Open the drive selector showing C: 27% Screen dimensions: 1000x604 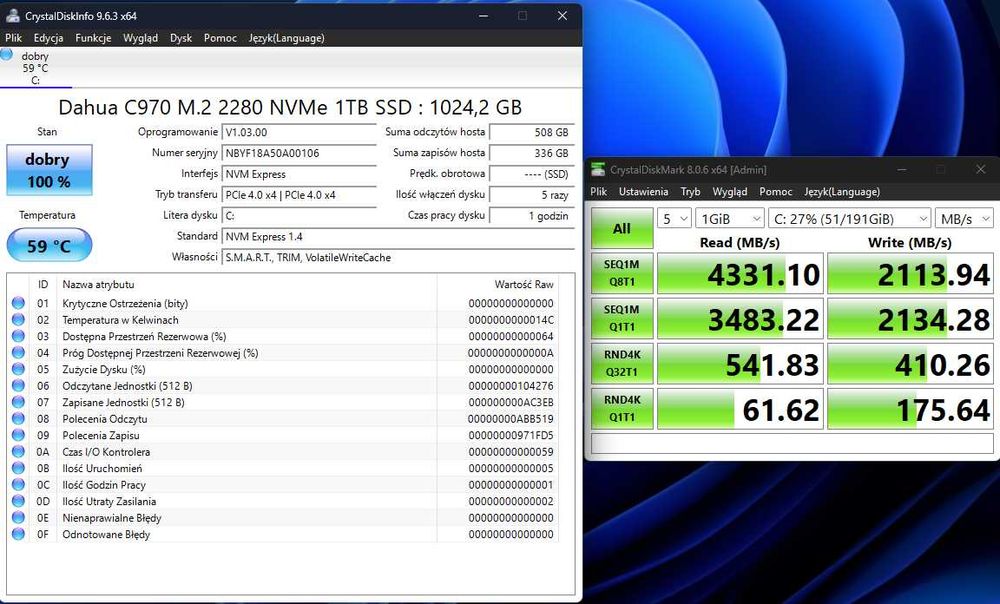coord(849,219)
